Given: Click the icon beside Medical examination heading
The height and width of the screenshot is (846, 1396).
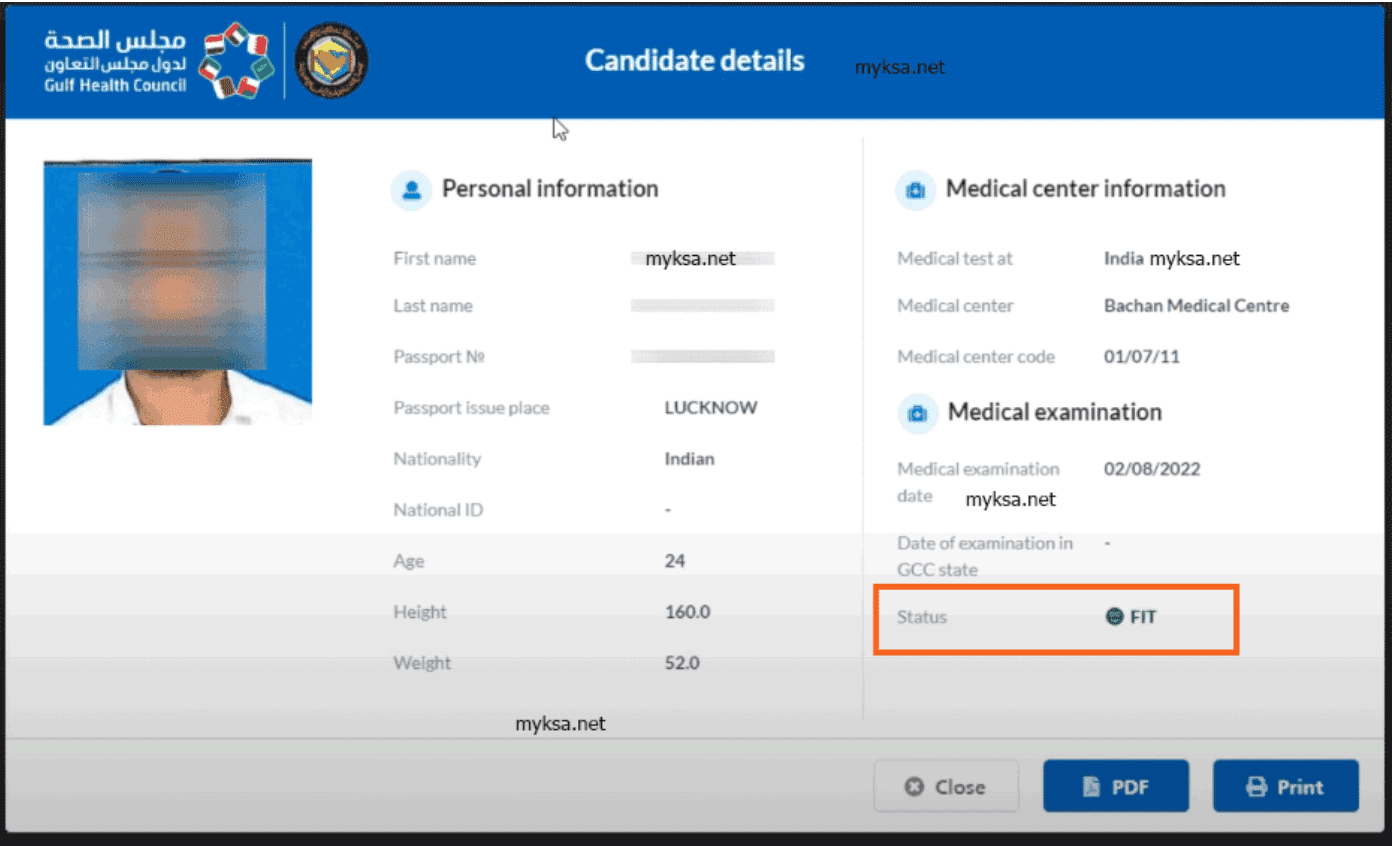Looking at the screenshot, I should (917, 412).
